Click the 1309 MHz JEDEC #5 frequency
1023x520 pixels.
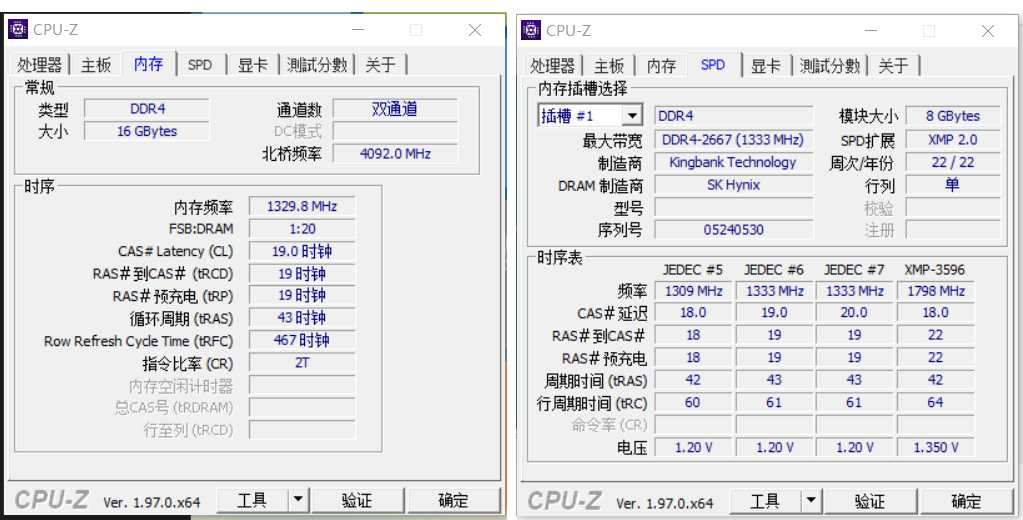pos(693,291)
